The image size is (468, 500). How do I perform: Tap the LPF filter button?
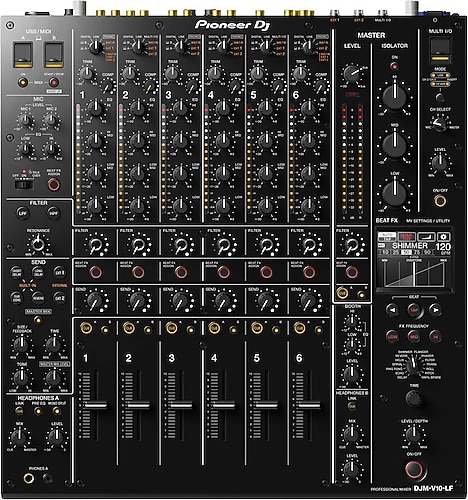tap(23, 213)
